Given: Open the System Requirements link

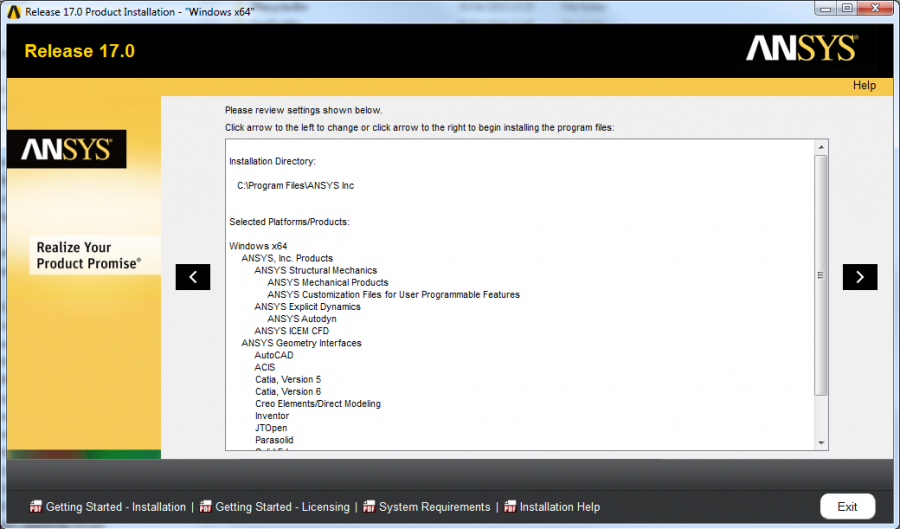Looking at the screenshot, I should (x=435, y=507).
